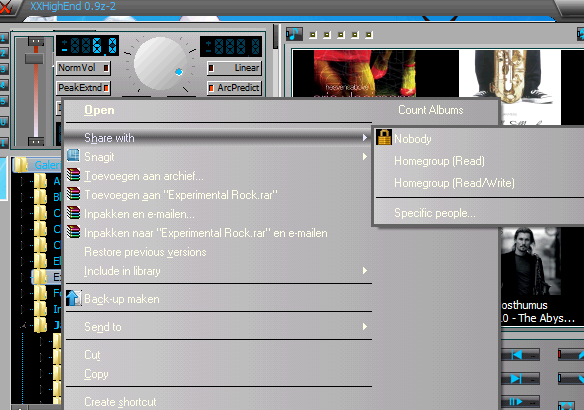Click the music note icon above the covers

tap(294, 34)
